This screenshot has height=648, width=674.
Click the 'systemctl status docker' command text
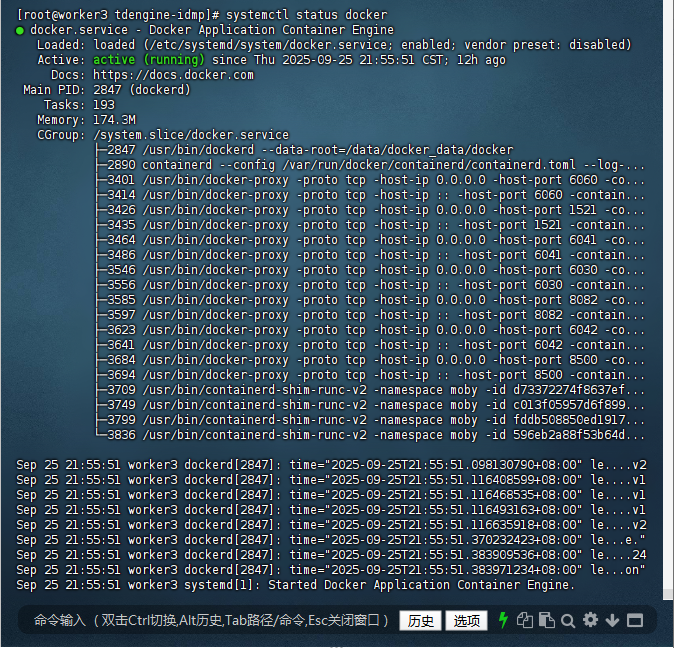click(x=306, y=15)
